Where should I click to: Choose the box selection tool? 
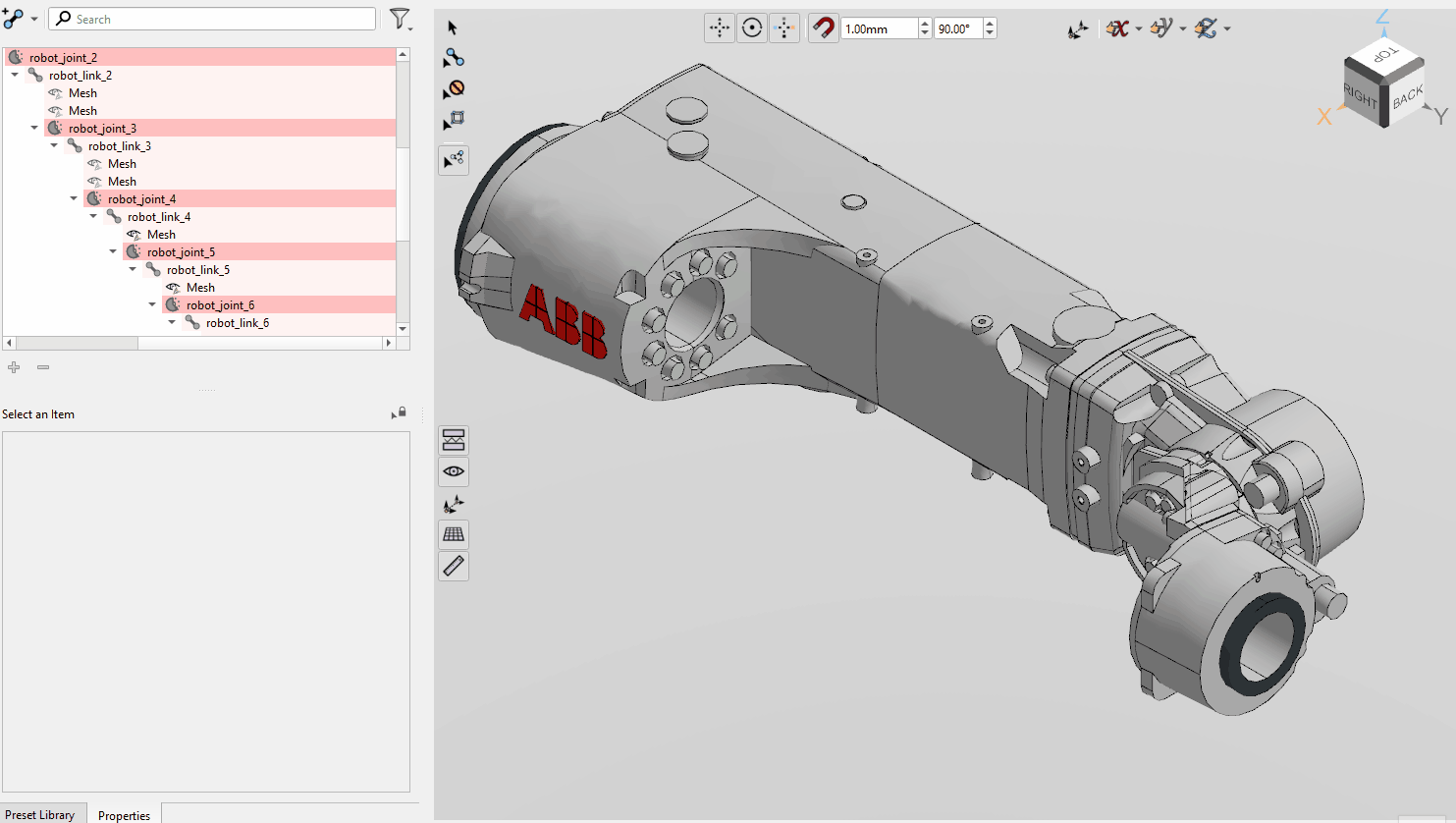click(454, 120)
